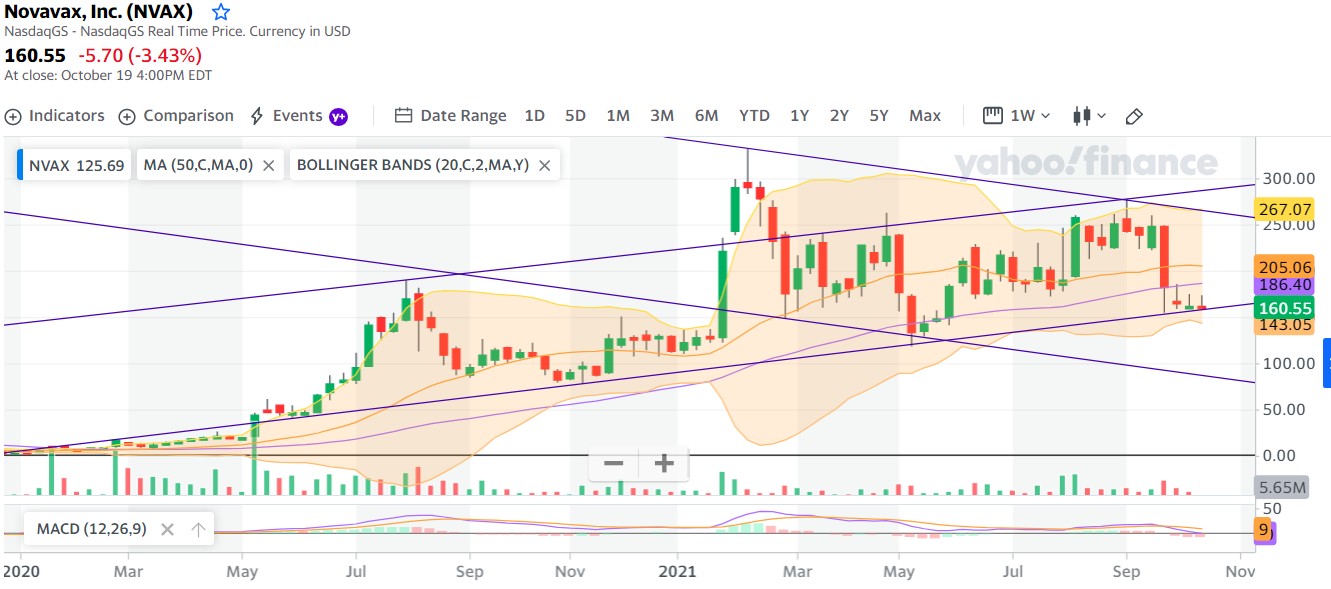The height and width of the screenshot is (589, 1331).
Task: Open the Date Range picker
Action: point(451,116)
